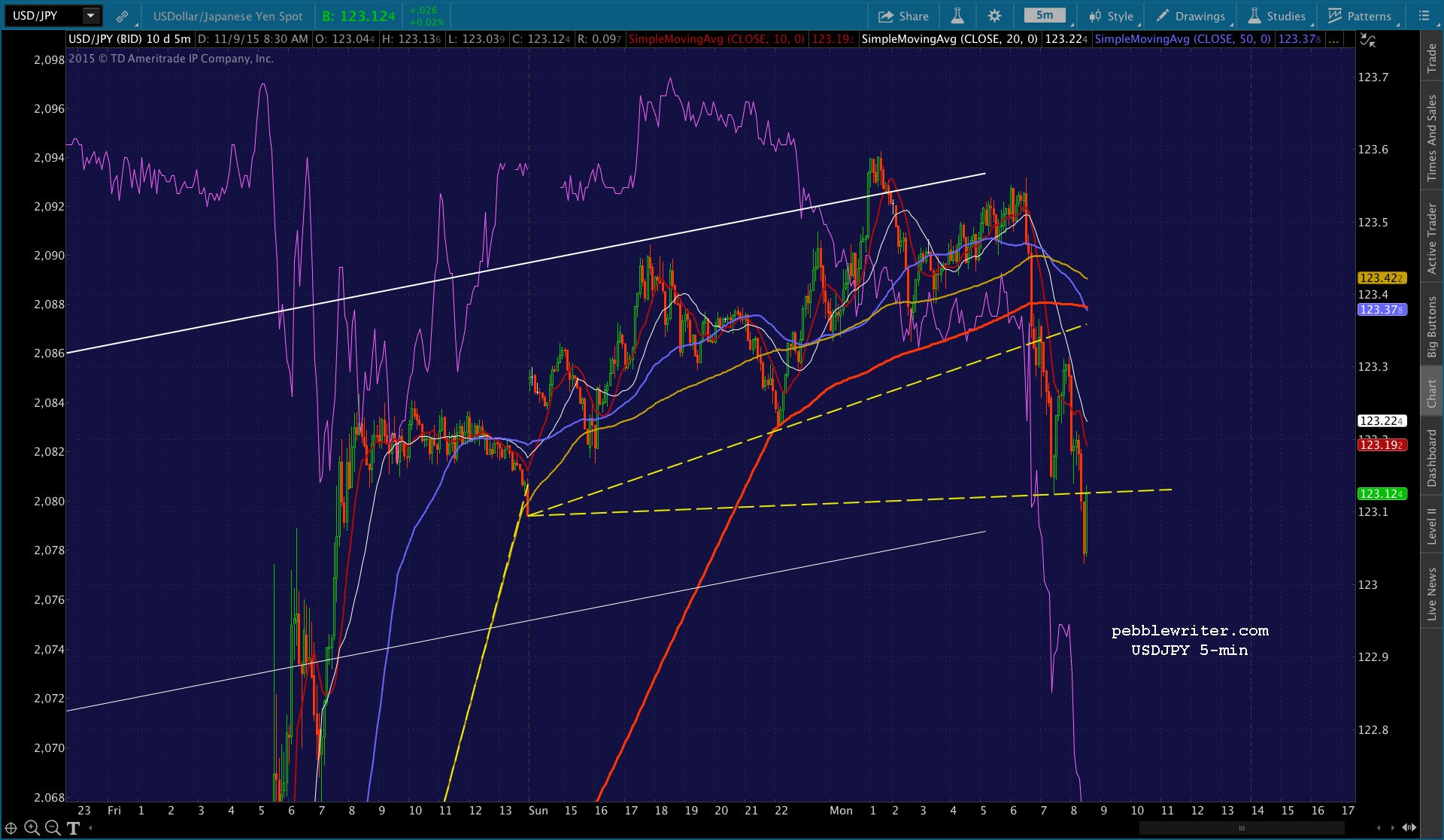
Task: Click the flask Edit Studies icon
Action: [957, 16]
